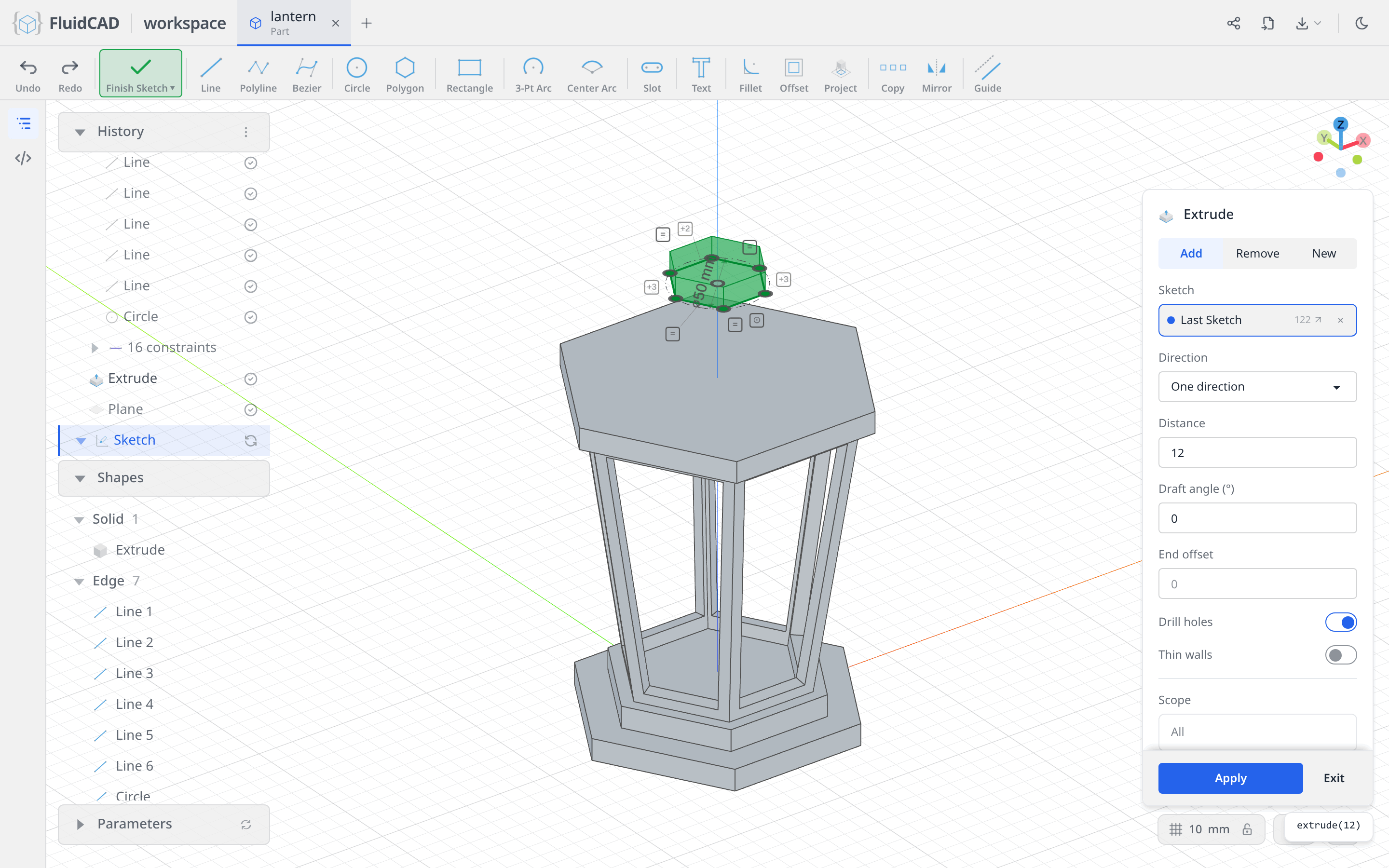Select the Fillet tool
Image resolution: width=1389 pixels, height=868 pixels.
click(750, 75)
